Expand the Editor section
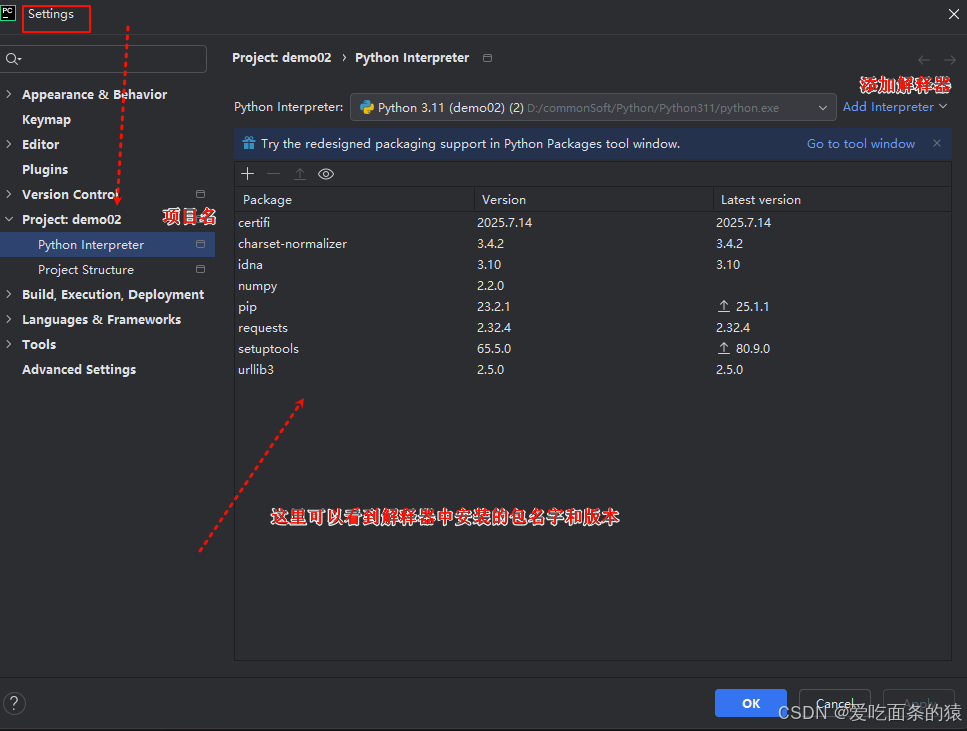967x731 pixels. 9,144
